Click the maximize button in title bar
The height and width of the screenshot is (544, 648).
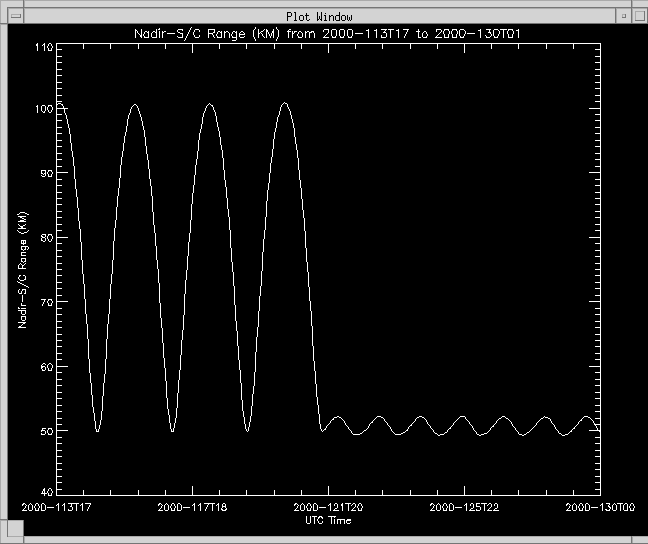pyautogui.click(x=636, y=15)
